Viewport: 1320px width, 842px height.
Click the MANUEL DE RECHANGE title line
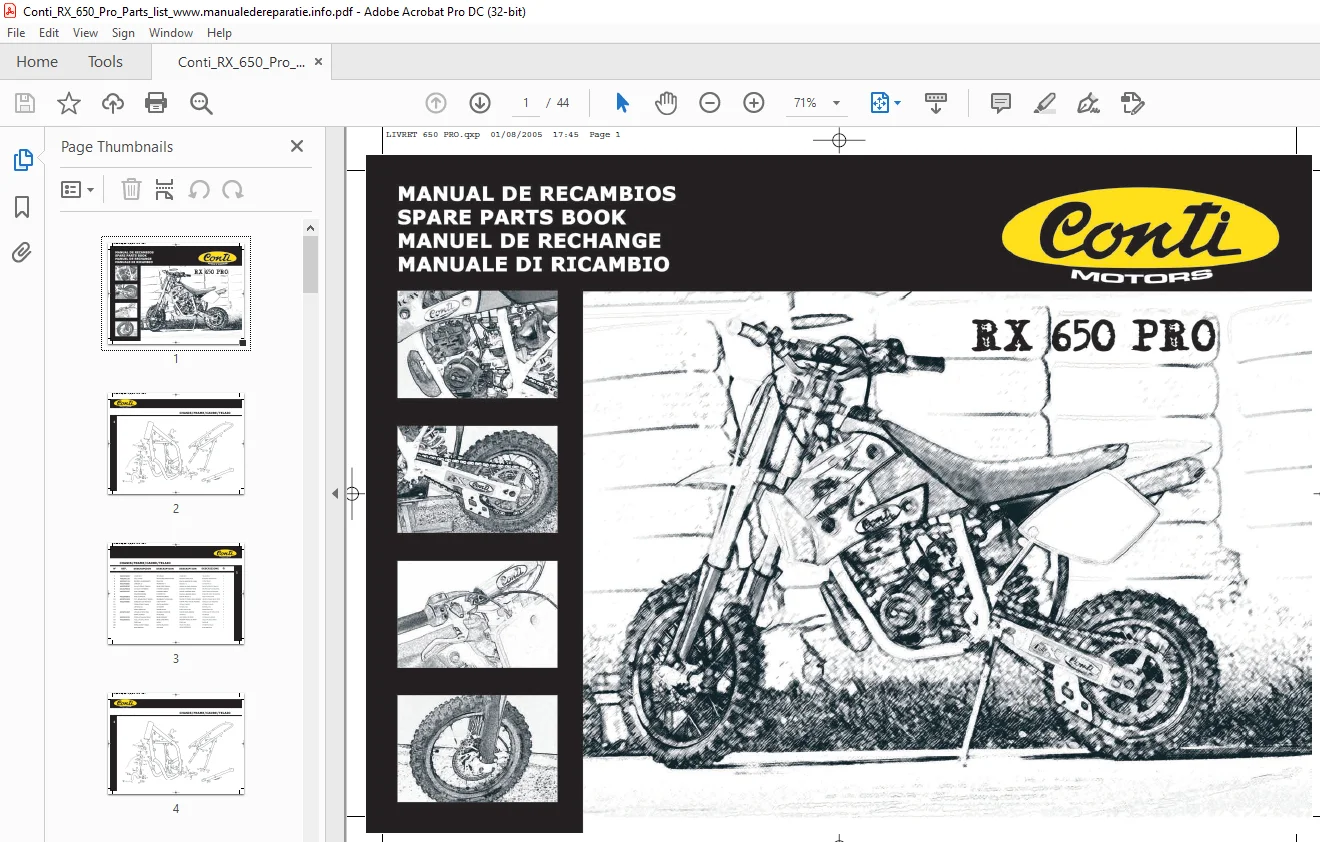529,241
